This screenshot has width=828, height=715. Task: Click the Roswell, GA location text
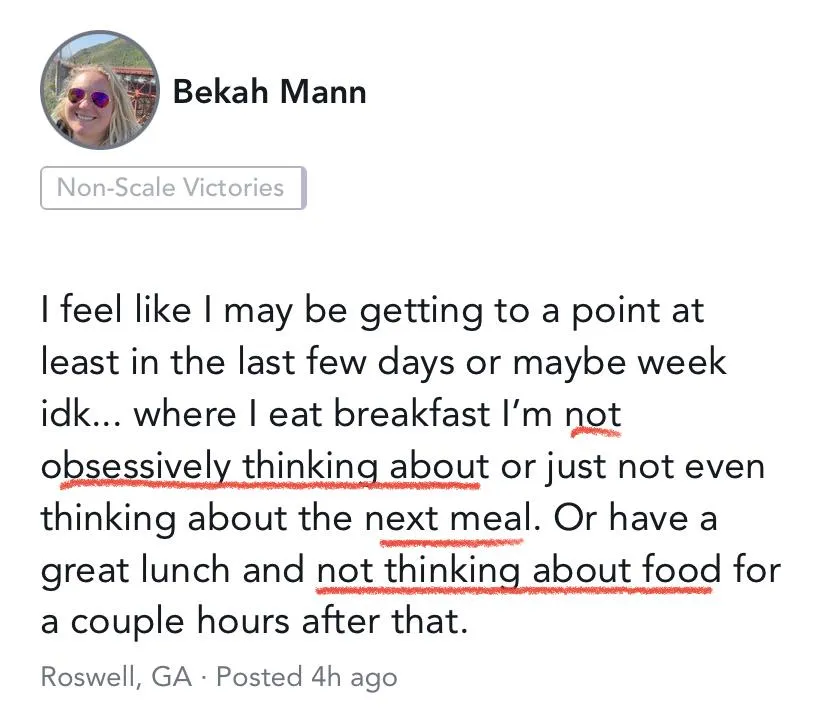click(116, 676)
